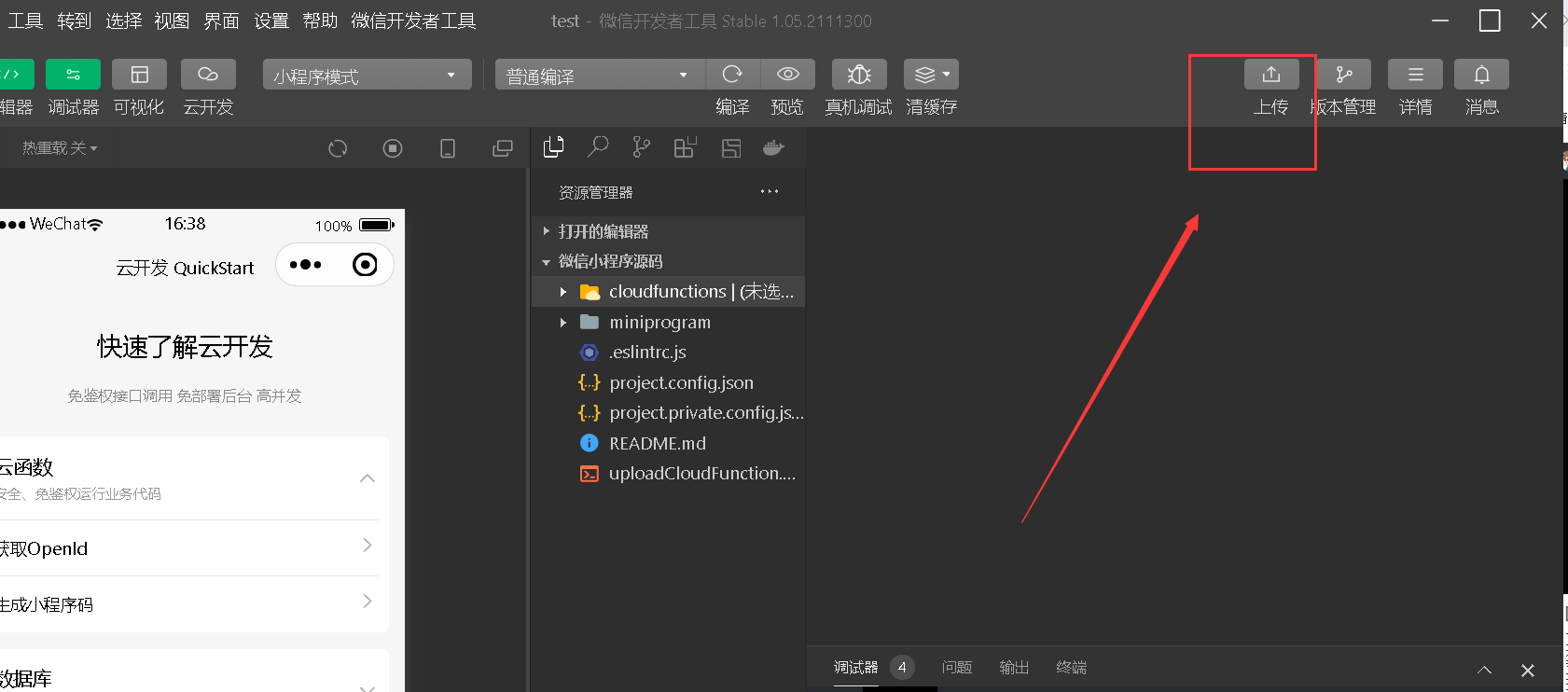Collapse the 微信小程序源码 section
This screenshot has height=692, width=1568.
coord(668,261)
